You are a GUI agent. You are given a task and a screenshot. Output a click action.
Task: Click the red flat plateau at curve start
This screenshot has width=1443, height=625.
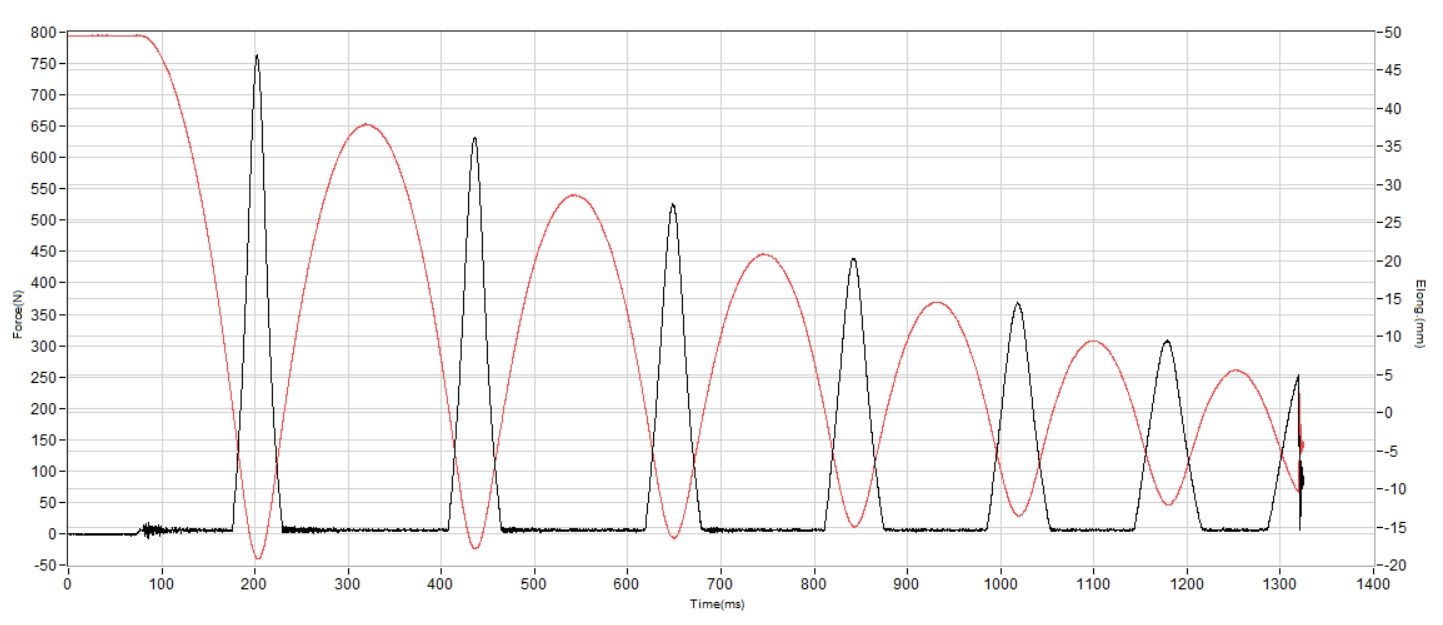105,36
